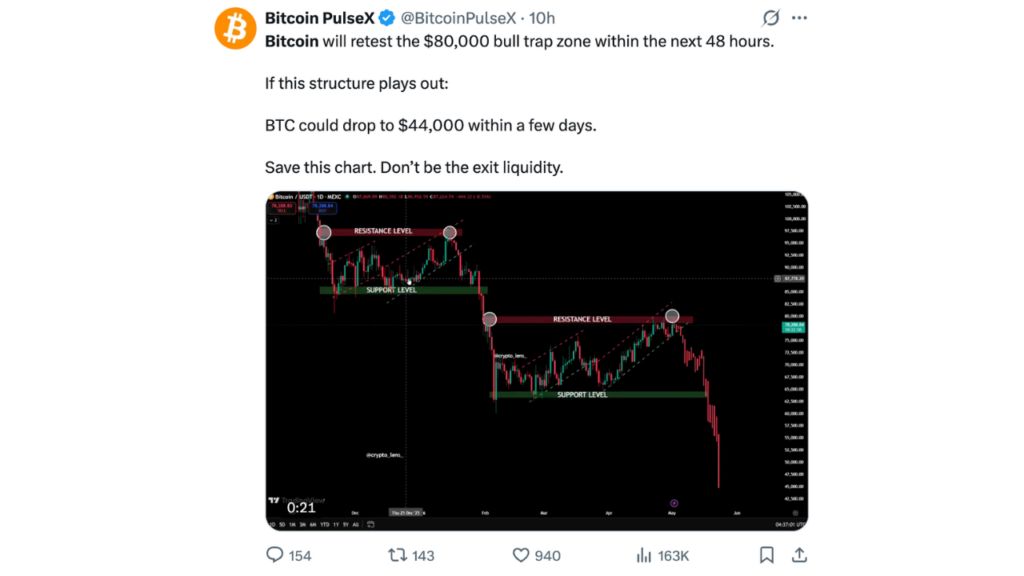Like the tweet with 940 likes
The height and width of the screenshot is (576, 1024).
click(x=520, y=555)
